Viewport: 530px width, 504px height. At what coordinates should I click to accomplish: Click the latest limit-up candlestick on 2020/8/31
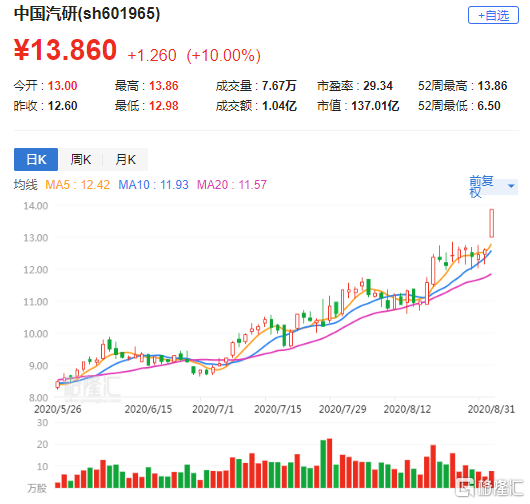(x=491, y=223)
